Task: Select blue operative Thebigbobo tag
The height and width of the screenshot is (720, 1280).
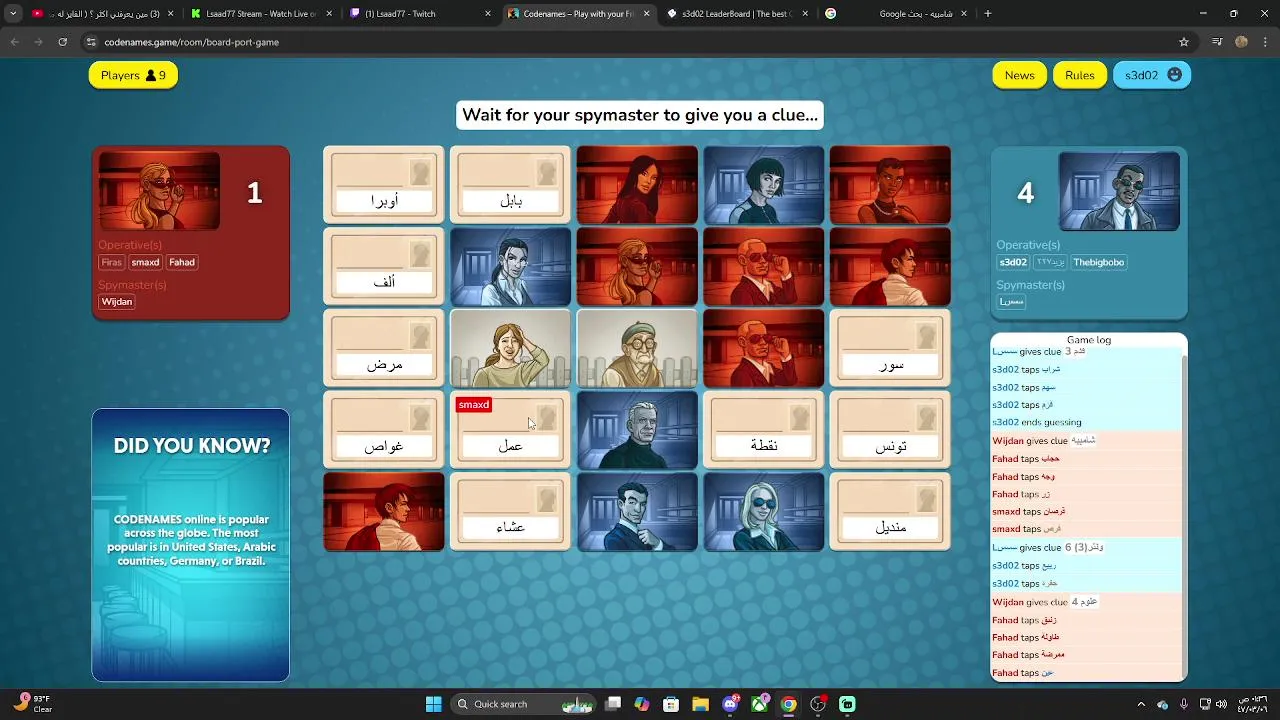Action: click(x=1099, y=262)
